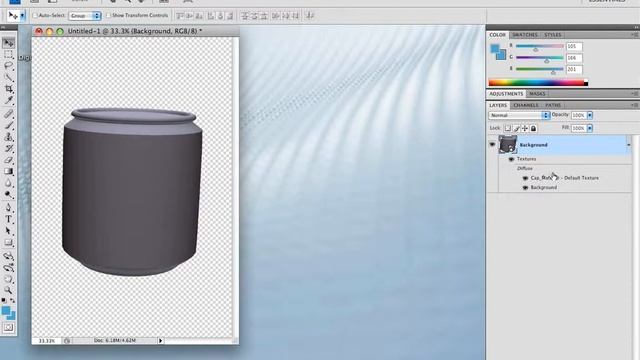Click the color spectrum ramp
This screenshot has height=360, width=640.
coord(538,83)
